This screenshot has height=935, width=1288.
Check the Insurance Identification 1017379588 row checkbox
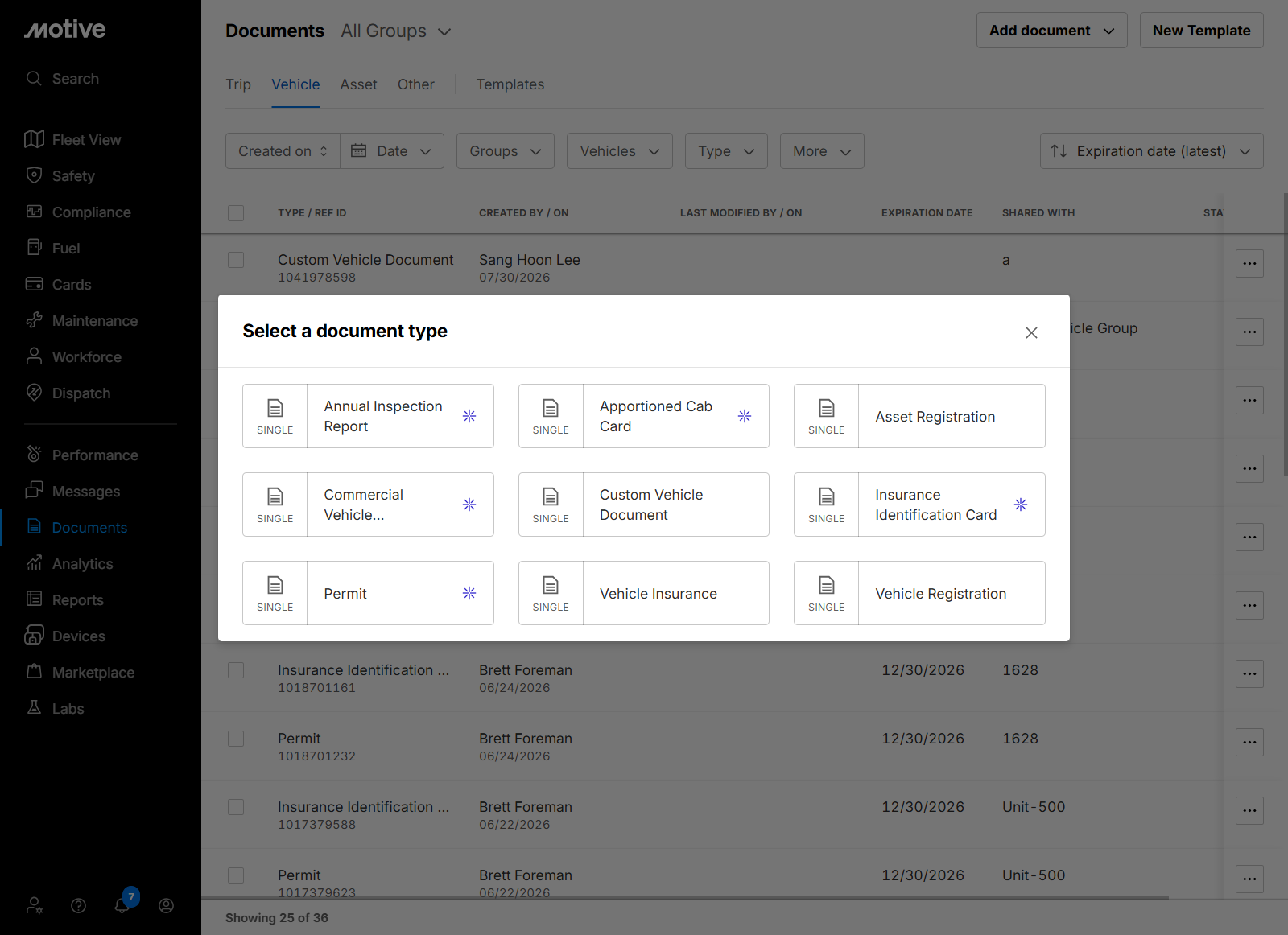pos(236,807)
